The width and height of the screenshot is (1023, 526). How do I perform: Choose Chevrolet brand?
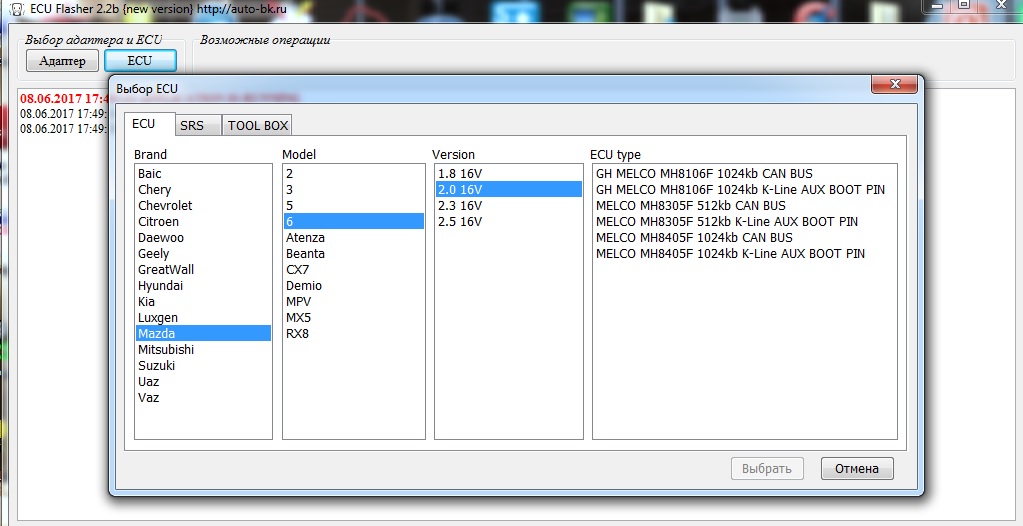(202, 206)
